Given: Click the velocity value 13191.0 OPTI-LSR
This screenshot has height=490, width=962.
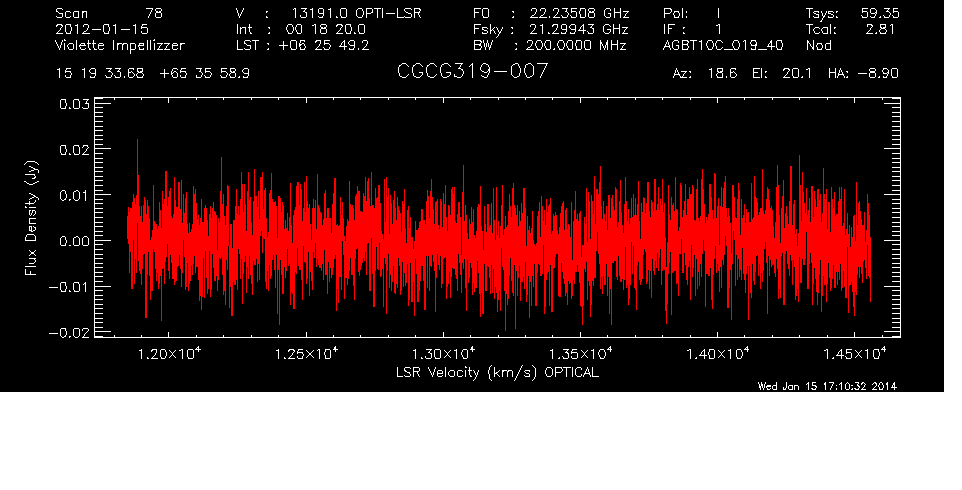Looking at the screenshot, I should point(356,13).
